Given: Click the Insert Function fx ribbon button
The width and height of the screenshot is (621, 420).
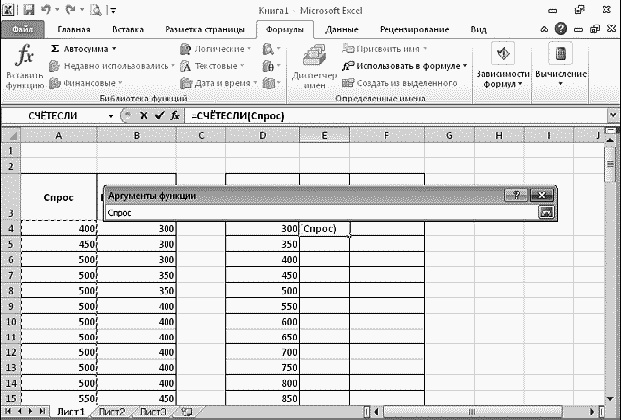Looking at the screenshot, I should point(23,66).
